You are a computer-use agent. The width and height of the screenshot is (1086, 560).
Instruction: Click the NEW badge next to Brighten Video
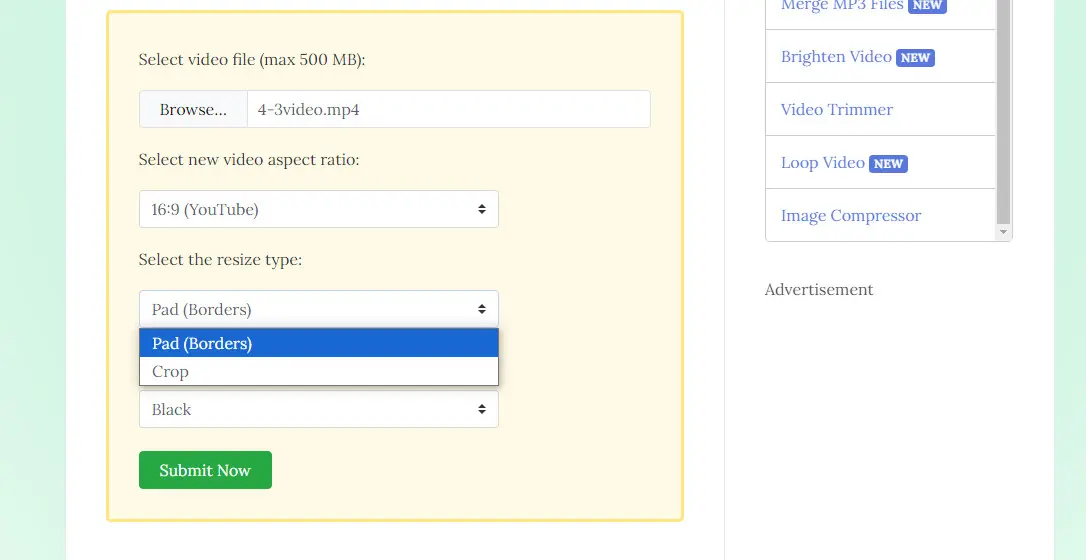[x=915, y=58]
